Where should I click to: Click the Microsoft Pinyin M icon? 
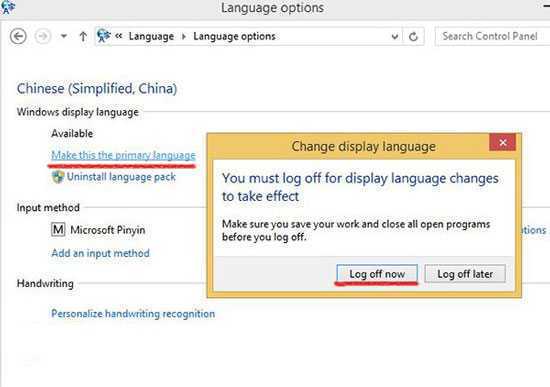pos(58,230)
